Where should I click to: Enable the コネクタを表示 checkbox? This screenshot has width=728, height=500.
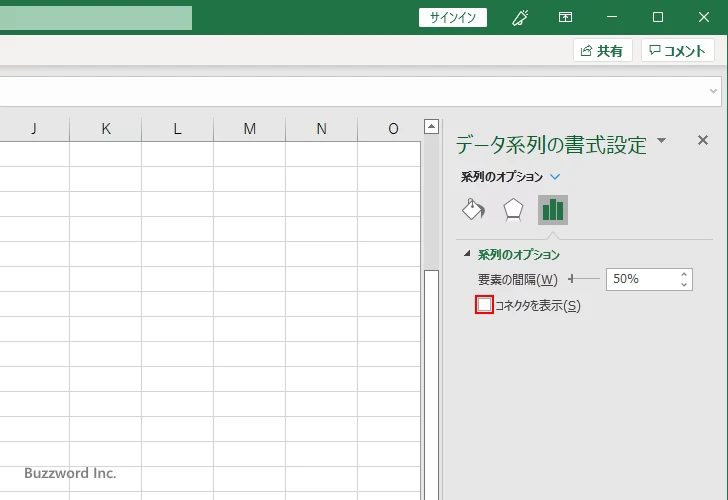click(x=484, y=305)
